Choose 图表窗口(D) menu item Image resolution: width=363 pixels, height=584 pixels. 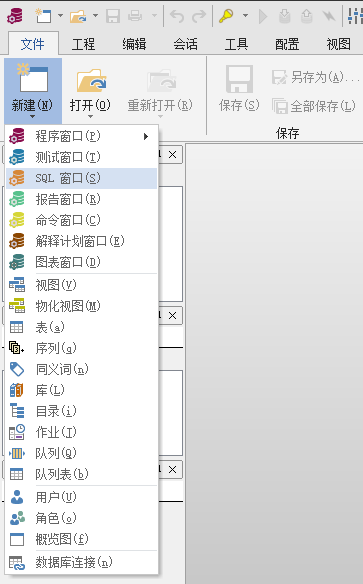pyautogui.click(x=81, y=262)
